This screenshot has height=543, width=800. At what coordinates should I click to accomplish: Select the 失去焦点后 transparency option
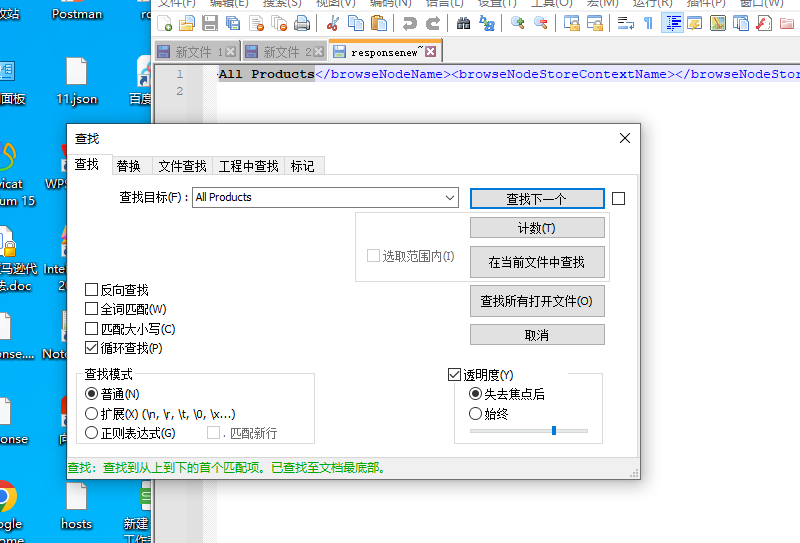475,394
